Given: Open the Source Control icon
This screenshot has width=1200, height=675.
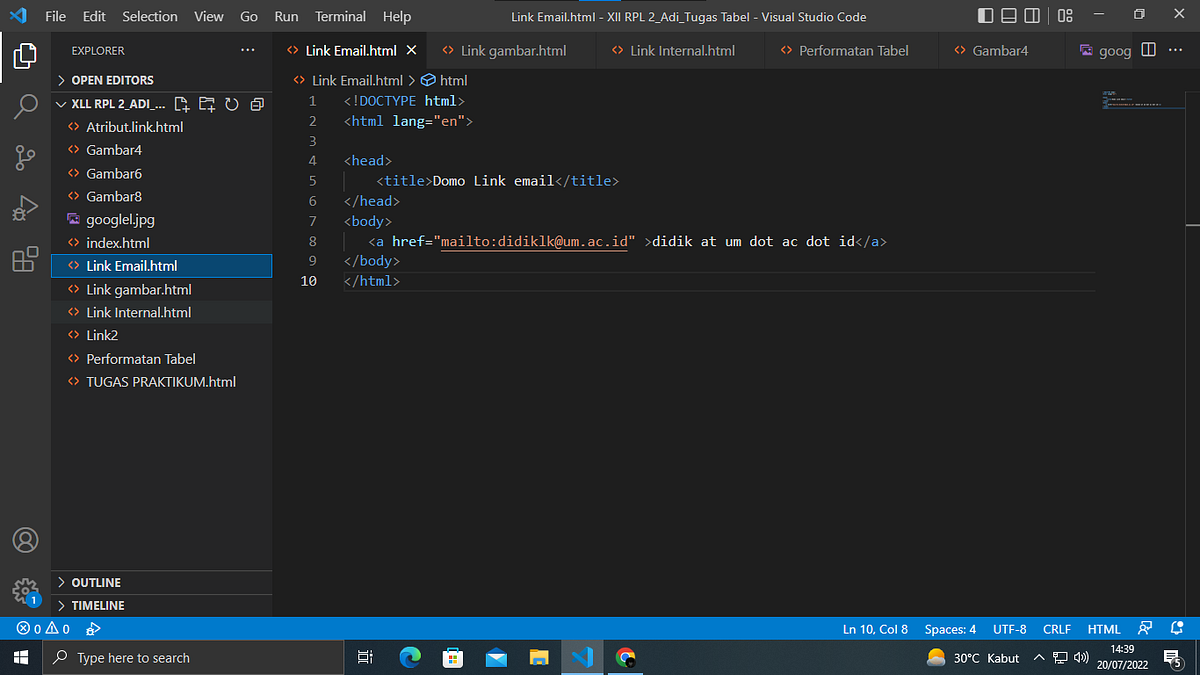Looking at the screenshot, I should point(25,157).
